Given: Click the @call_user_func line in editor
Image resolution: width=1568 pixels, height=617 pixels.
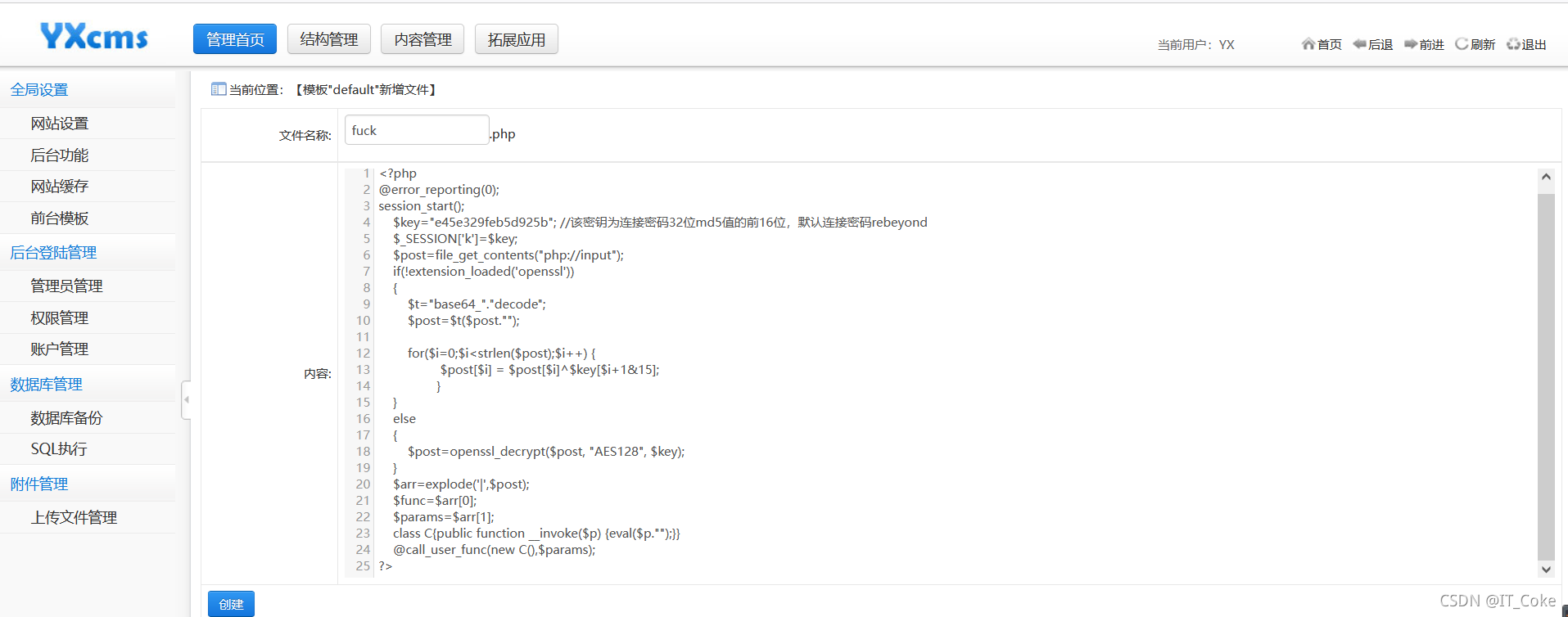Looking at the screenshot, I should (494, 550).
